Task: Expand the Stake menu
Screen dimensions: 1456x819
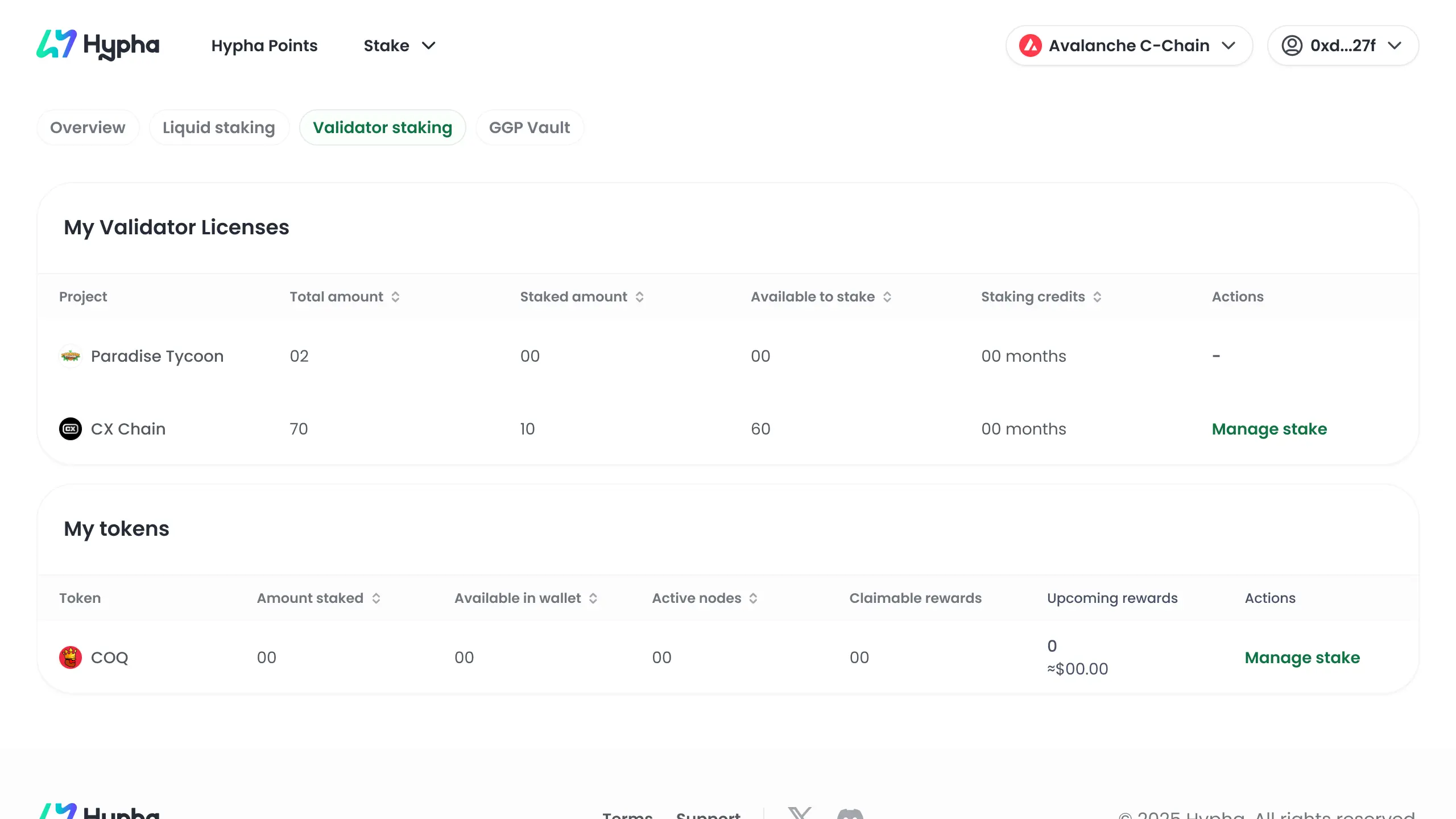Action: click(399, 45)
